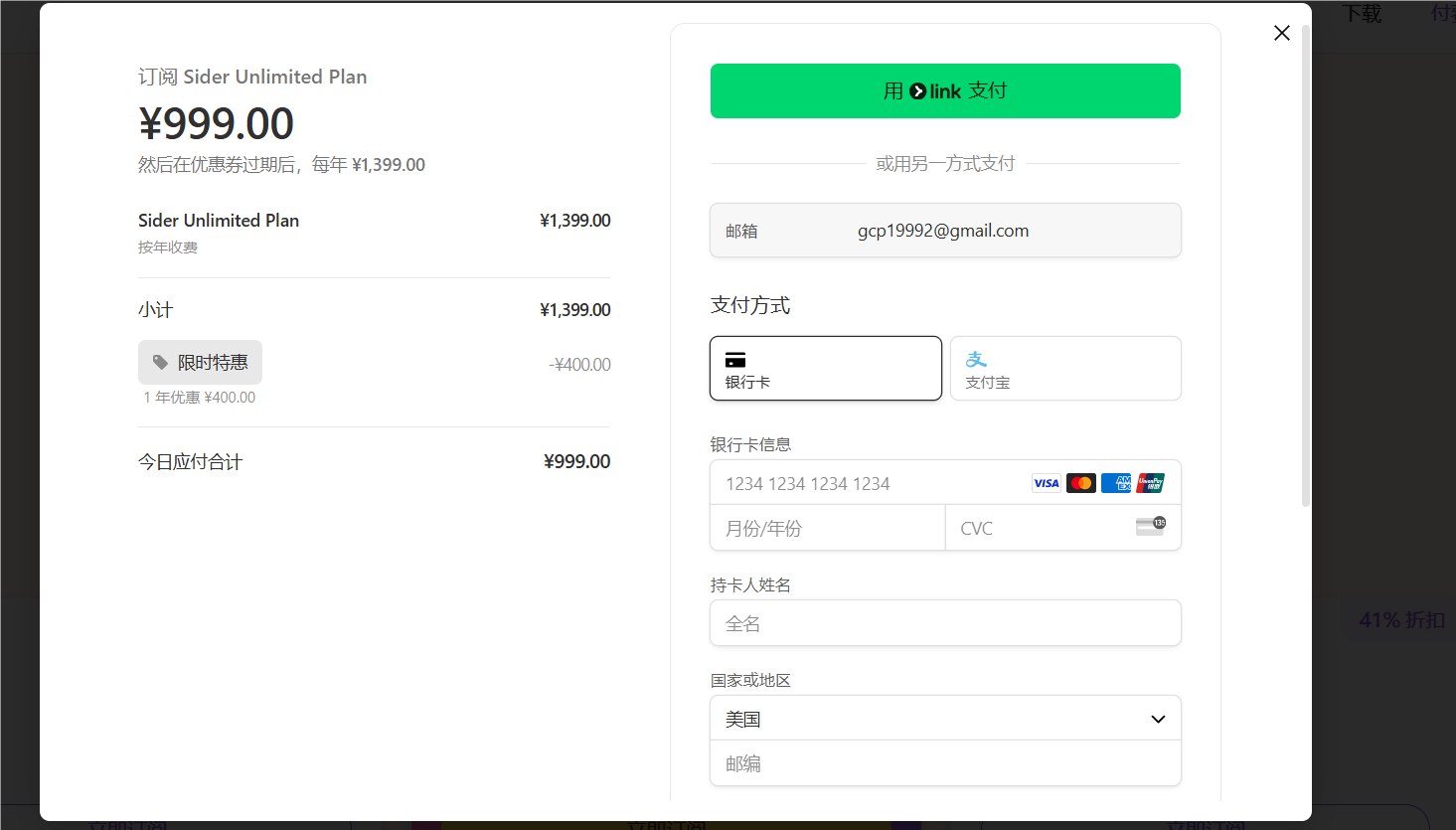Click the dialog's vertical scrollbar

click(x=1306, y=268)
